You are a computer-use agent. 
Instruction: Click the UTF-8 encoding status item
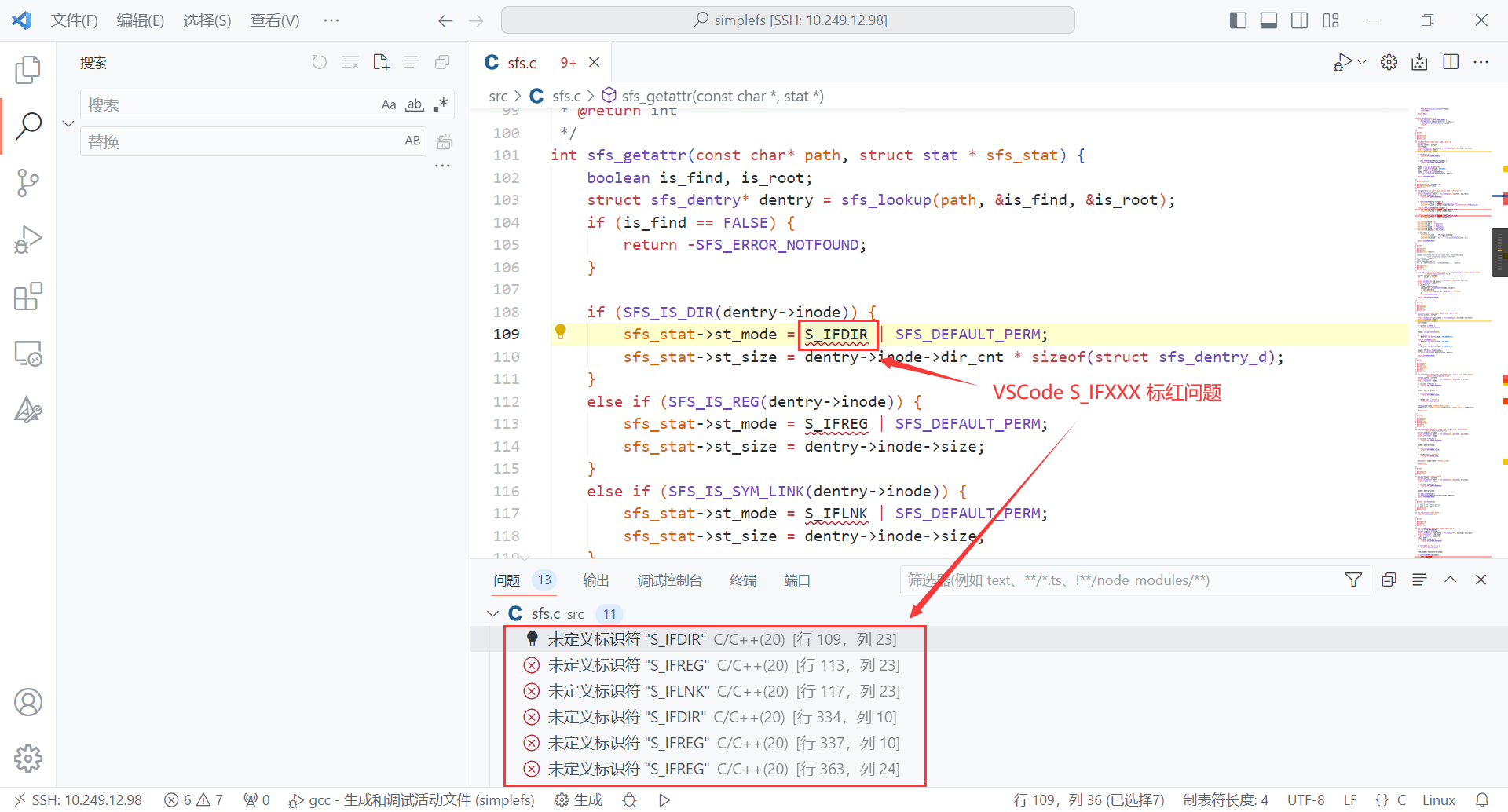(1305, 799)
